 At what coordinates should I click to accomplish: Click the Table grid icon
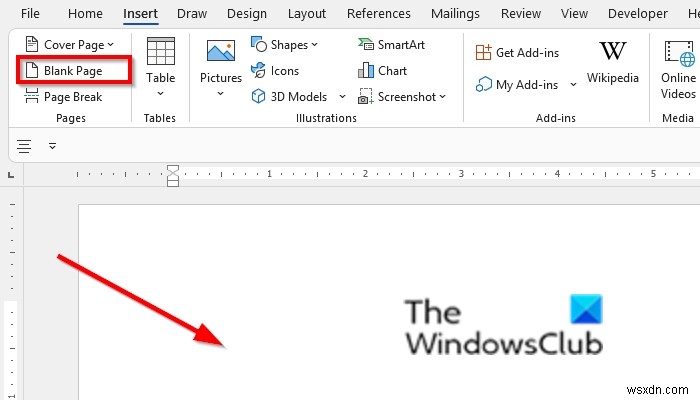coord(161,51)
